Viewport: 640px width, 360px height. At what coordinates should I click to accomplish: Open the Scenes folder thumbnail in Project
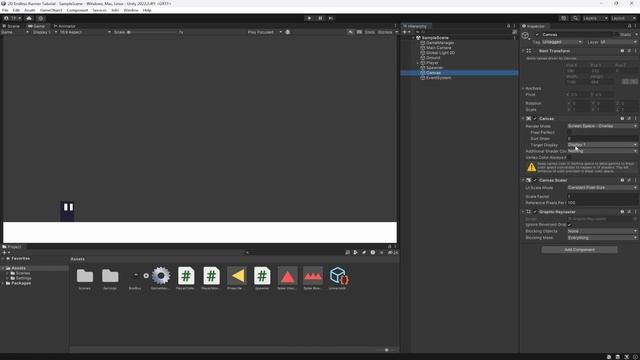(x=84, y=276)
